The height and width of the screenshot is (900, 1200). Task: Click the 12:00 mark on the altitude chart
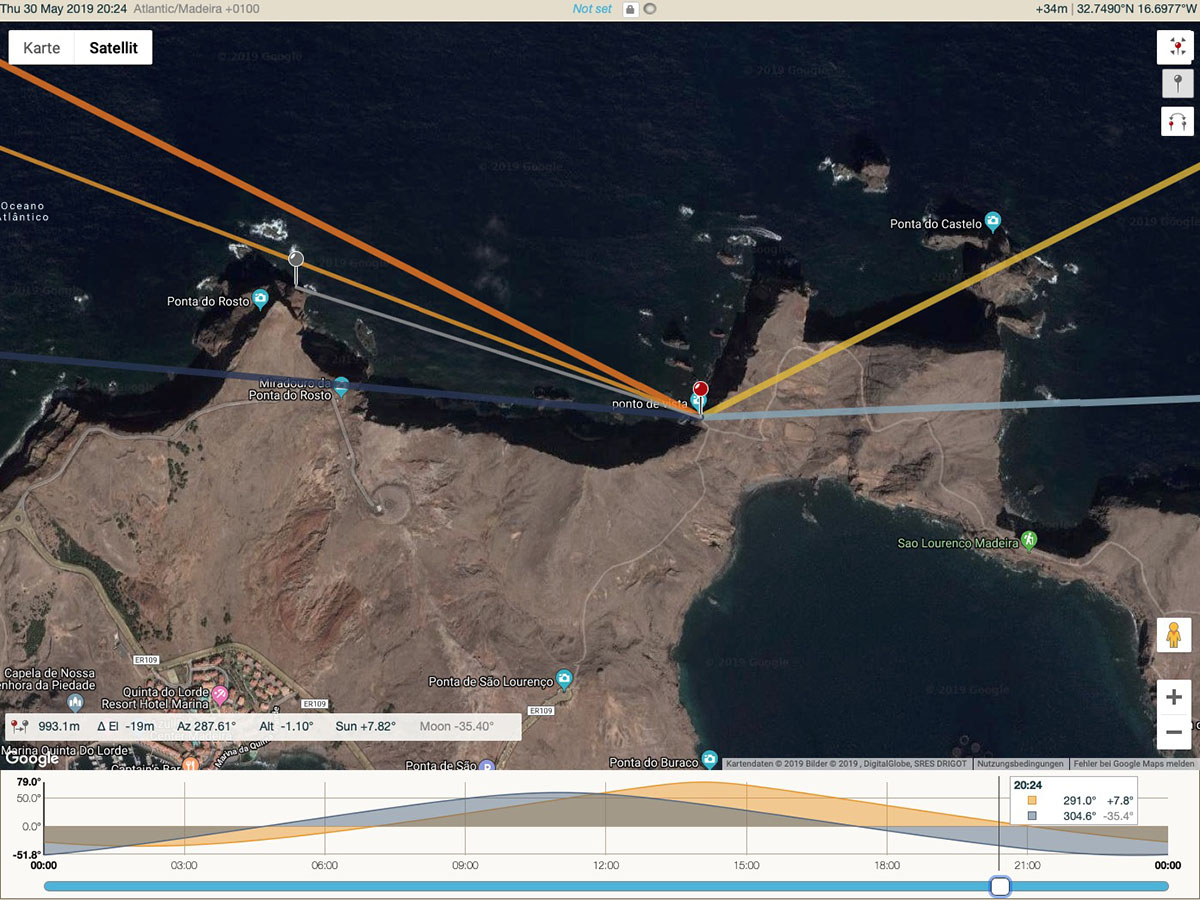tap(606, 865)
